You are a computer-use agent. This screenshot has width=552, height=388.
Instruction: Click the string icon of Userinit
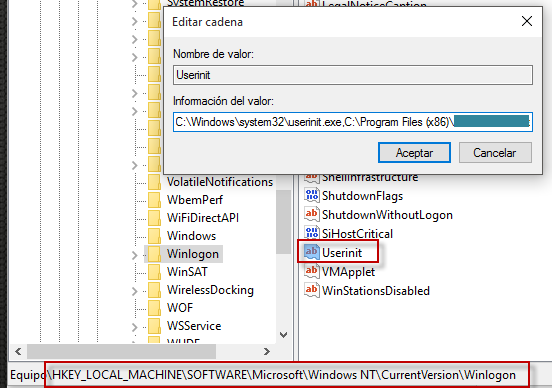312,252
